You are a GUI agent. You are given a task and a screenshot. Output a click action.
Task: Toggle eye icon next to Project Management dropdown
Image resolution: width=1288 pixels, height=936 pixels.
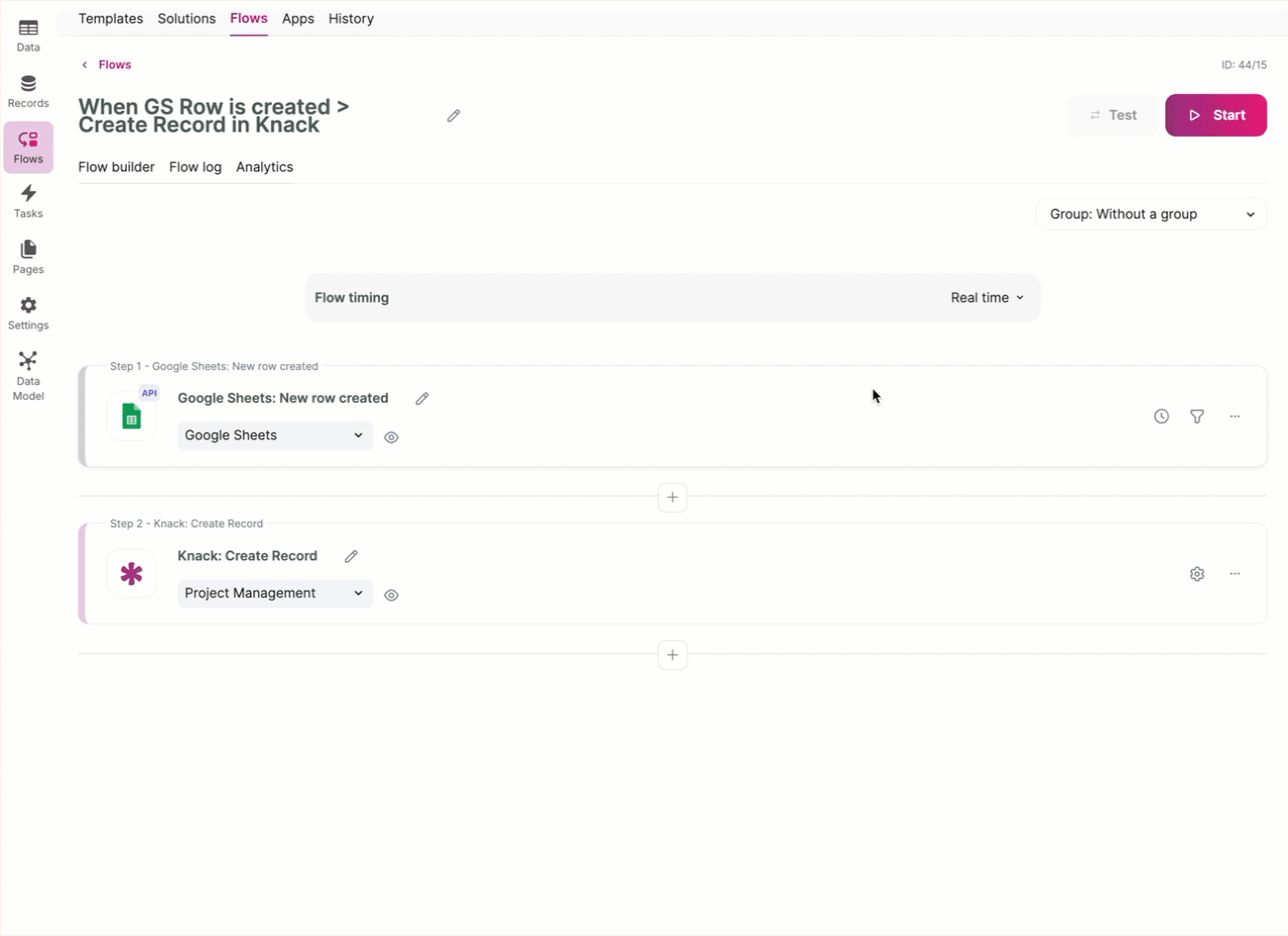click(392, 596)
